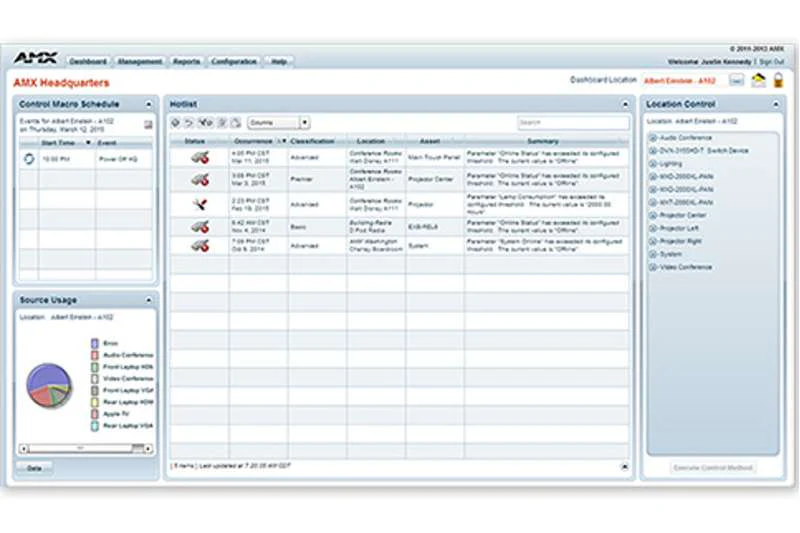
Task: Open the Dashboard tab
Action: tap(88, 62)
